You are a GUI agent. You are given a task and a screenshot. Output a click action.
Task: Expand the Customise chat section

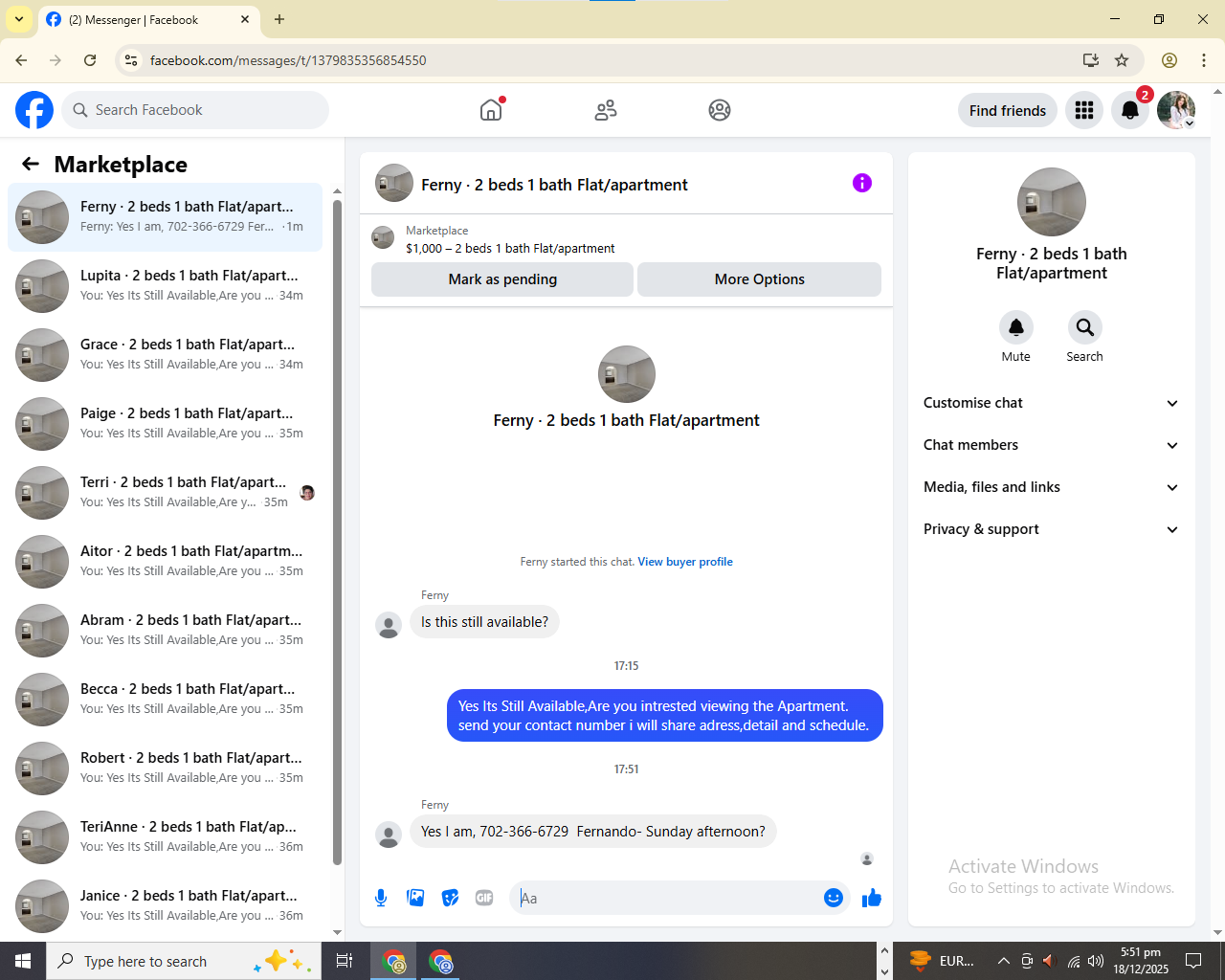[x=1052, y=403]
